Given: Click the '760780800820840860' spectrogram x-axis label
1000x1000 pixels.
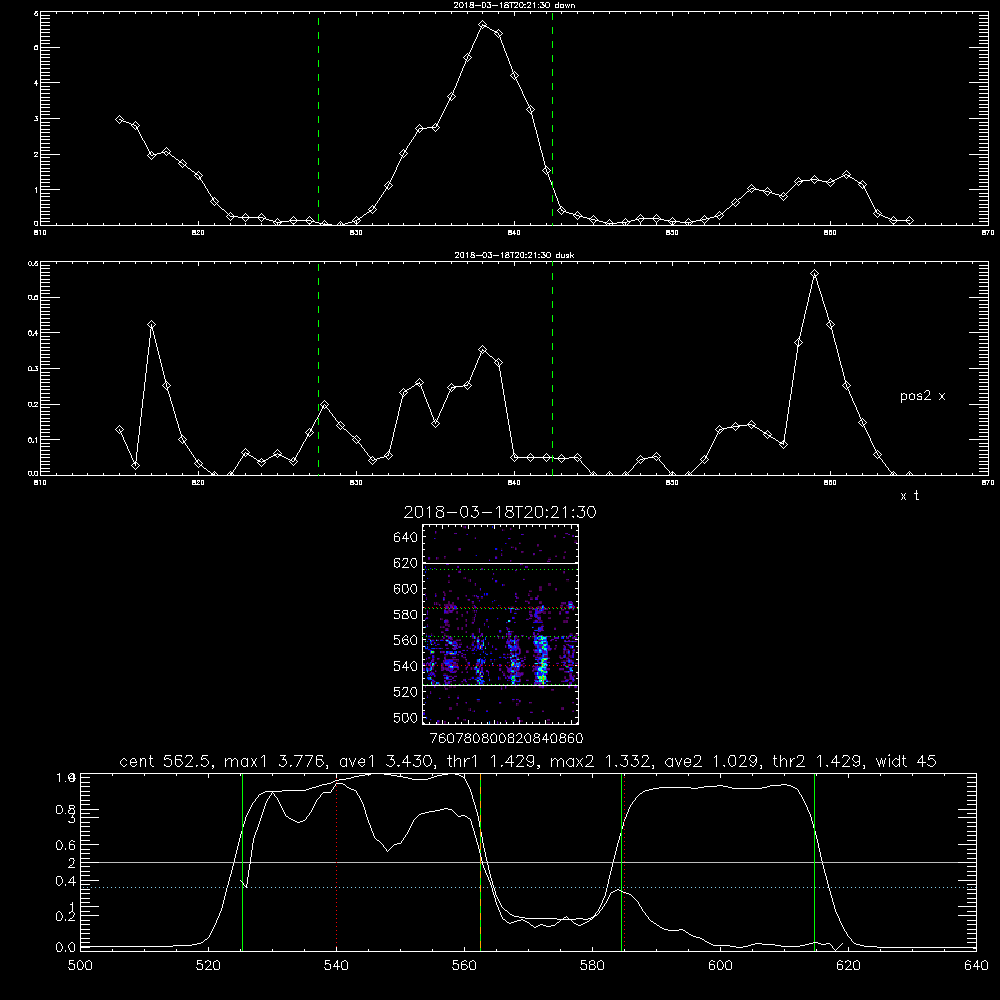Looking at the screenshot, I should pyautogui.click(x=507, y=739).
